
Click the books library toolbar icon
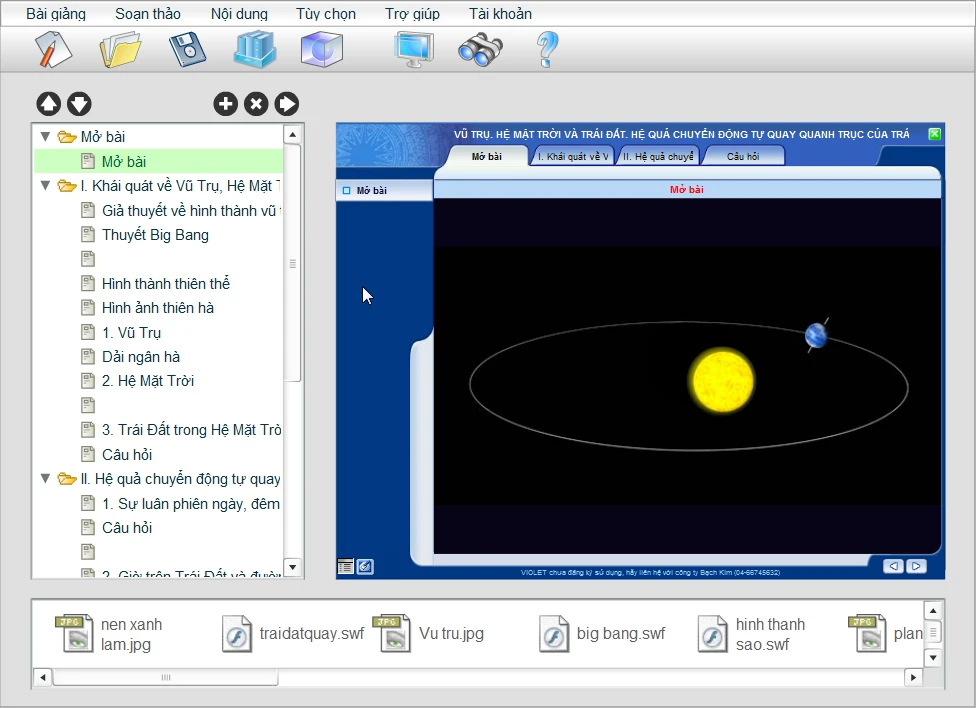[254, 49]
